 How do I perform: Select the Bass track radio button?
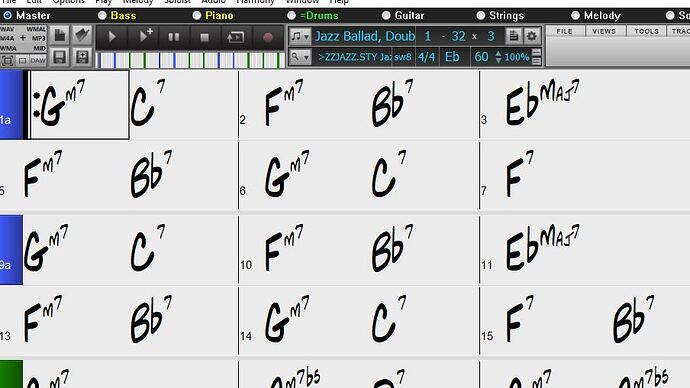102,15
